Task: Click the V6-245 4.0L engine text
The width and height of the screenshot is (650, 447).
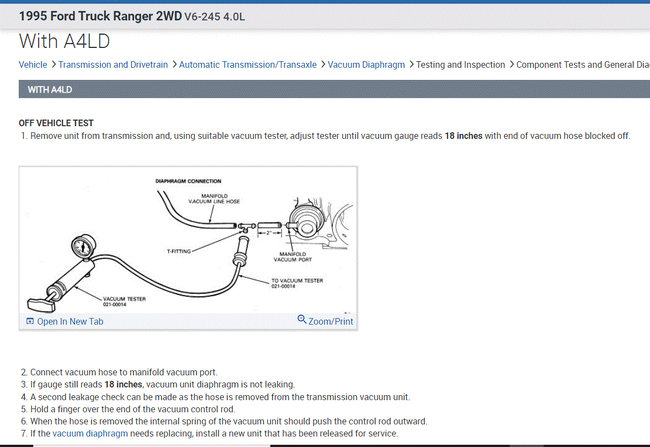Action: pos(214,17)
